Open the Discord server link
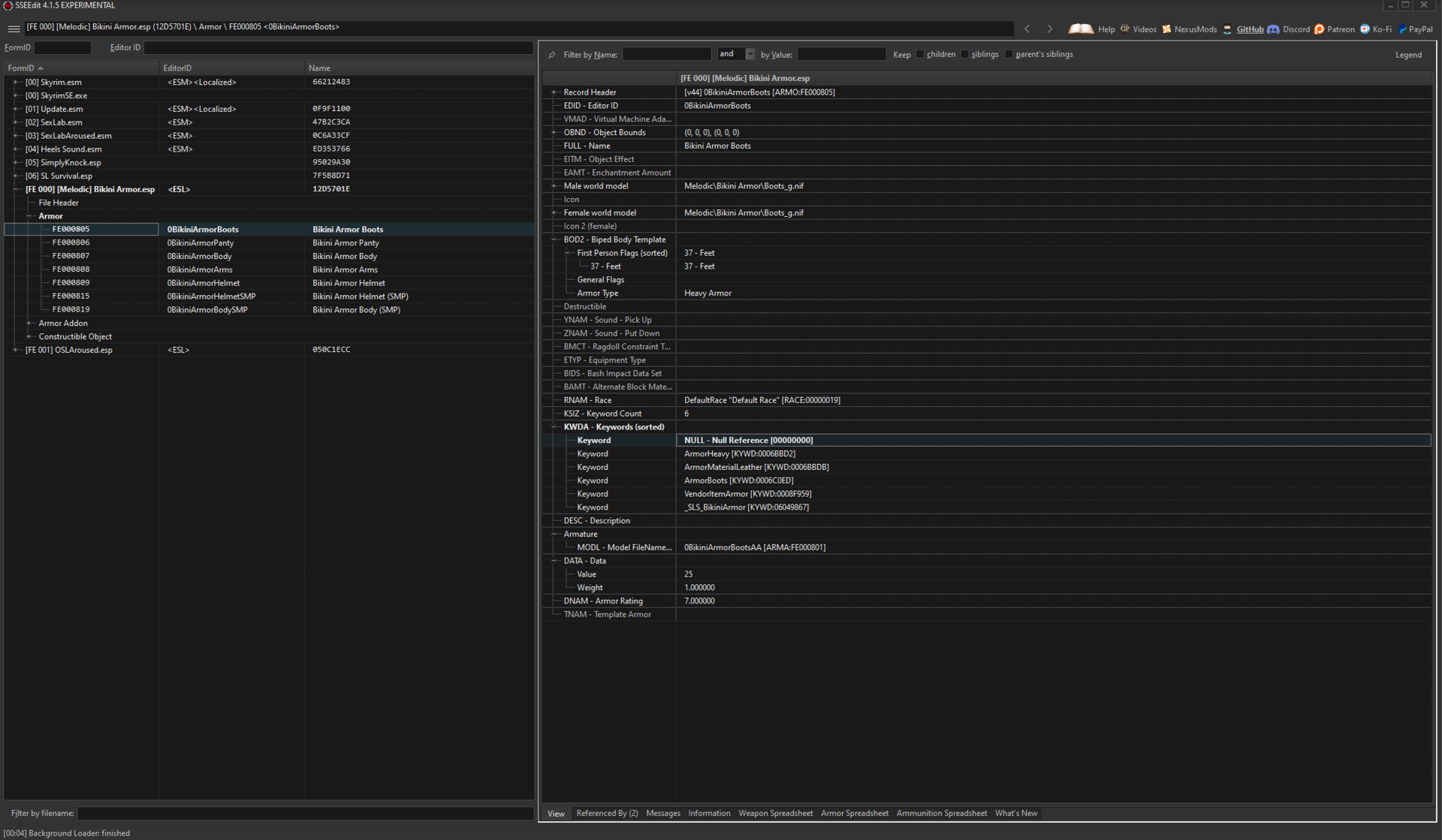This screenshot has height=840, width=1442. (x=1289, y=29)
